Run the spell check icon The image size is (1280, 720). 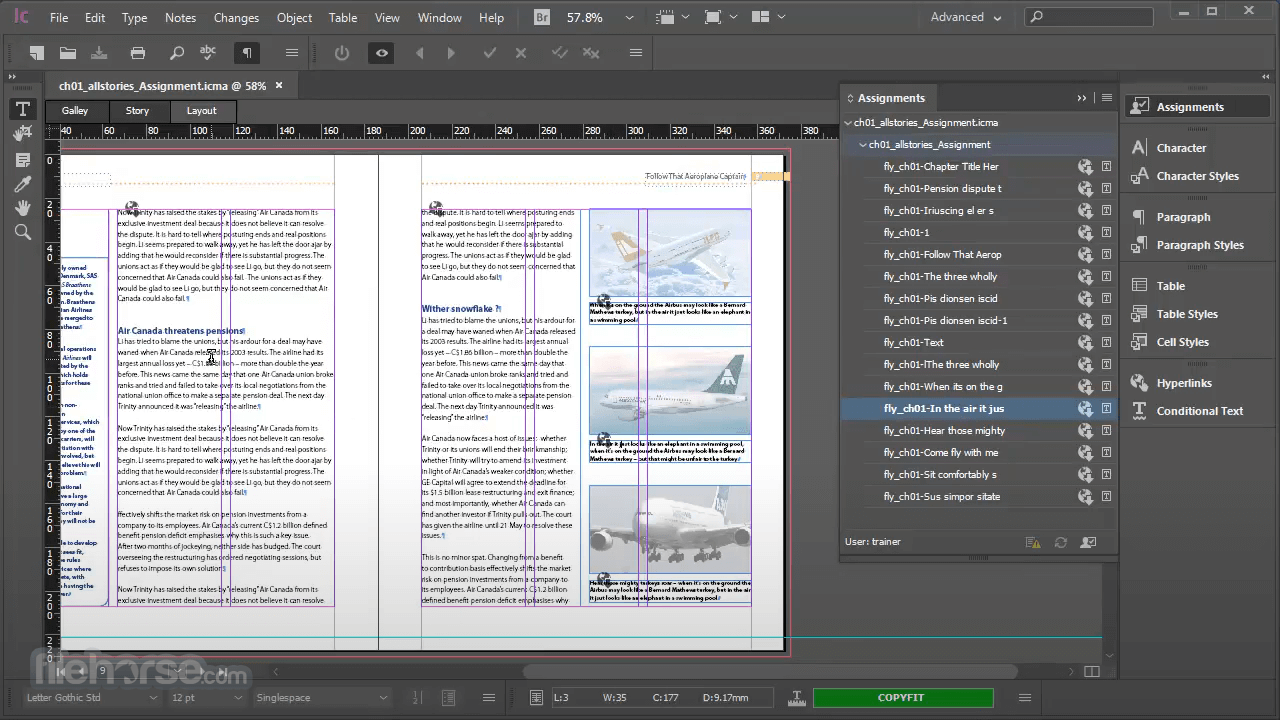coord(208,53)
